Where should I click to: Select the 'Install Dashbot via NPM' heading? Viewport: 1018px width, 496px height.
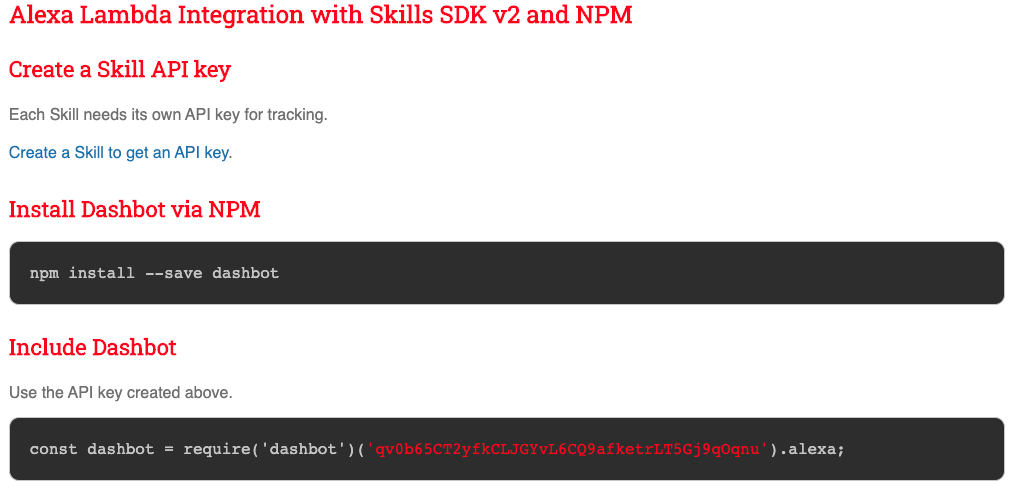pyautogui.click(x=135, y=210)
